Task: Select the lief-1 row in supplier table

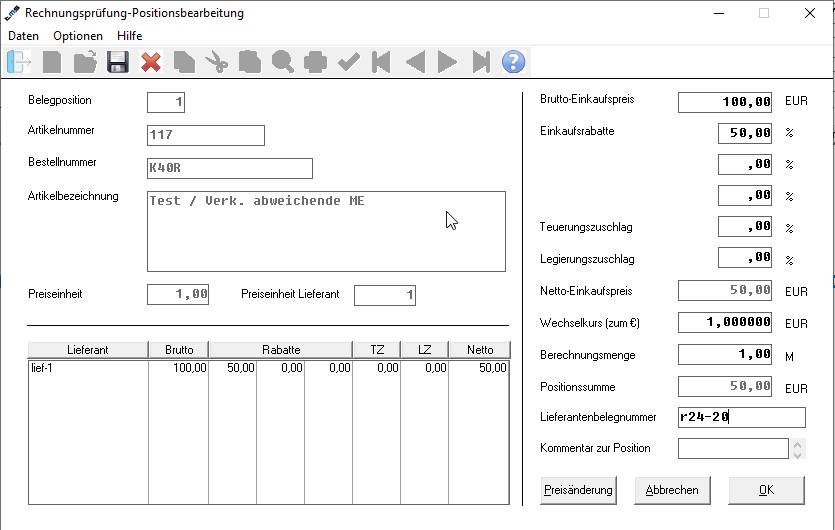Action: 268,368
